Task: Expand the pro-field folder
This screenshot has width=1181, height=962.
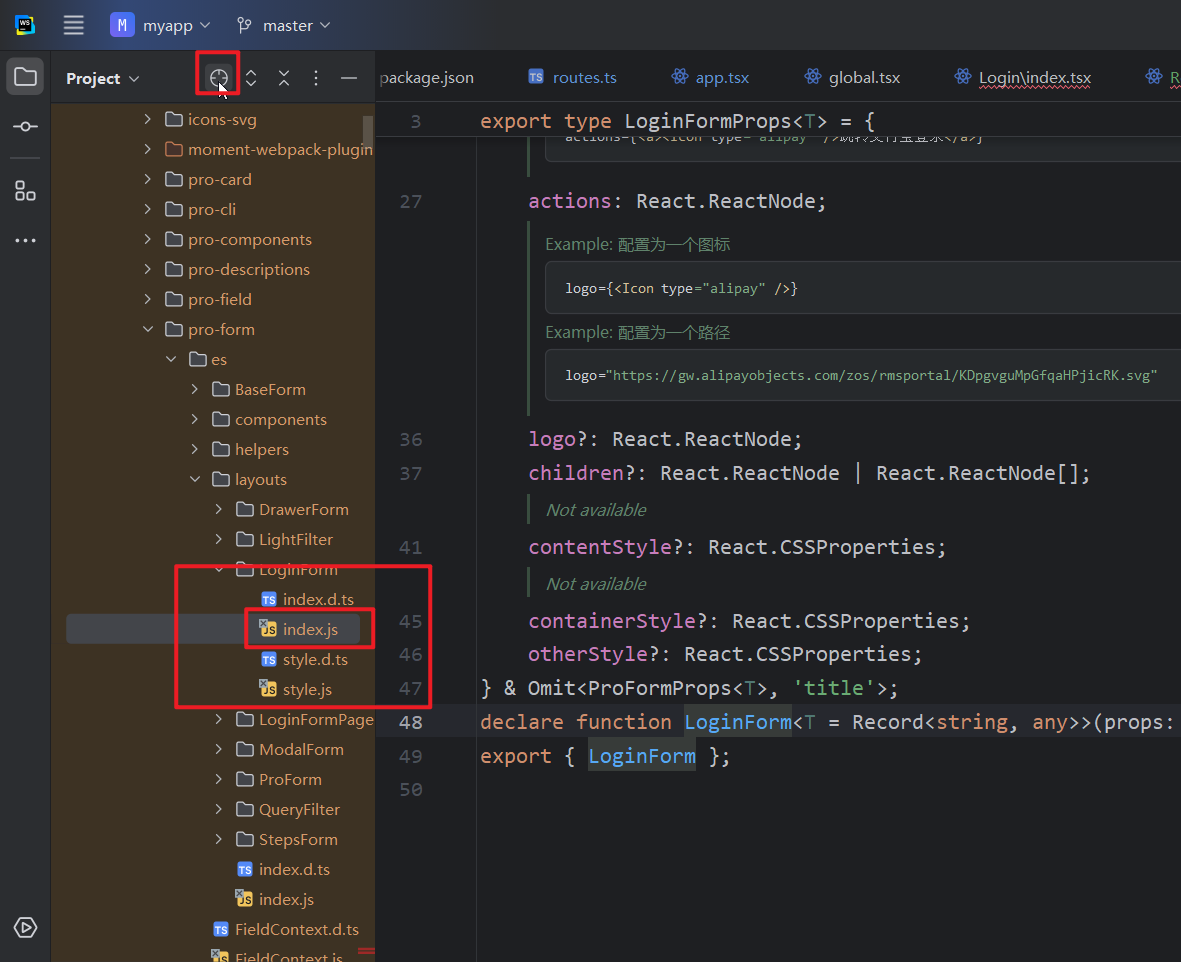Action: click(x=148, y=299)
